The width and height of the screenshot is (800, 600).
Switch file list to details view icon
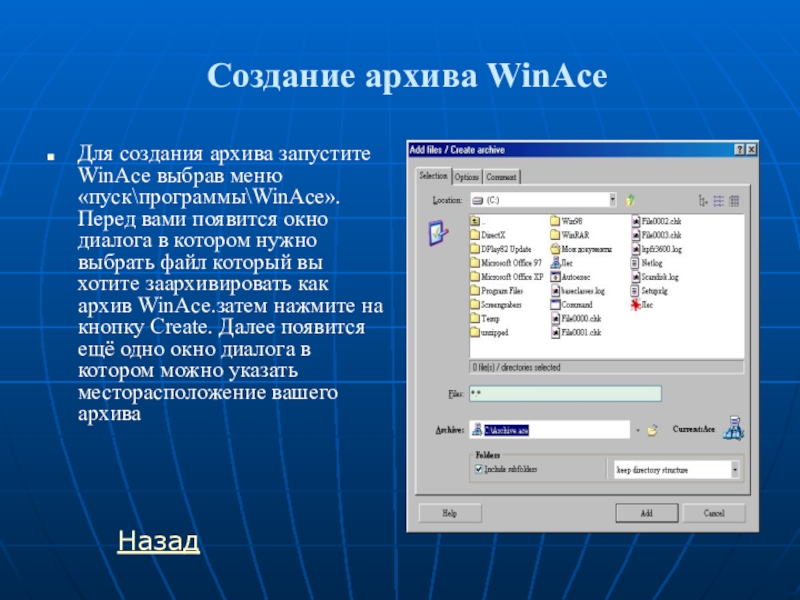[734, 201]
